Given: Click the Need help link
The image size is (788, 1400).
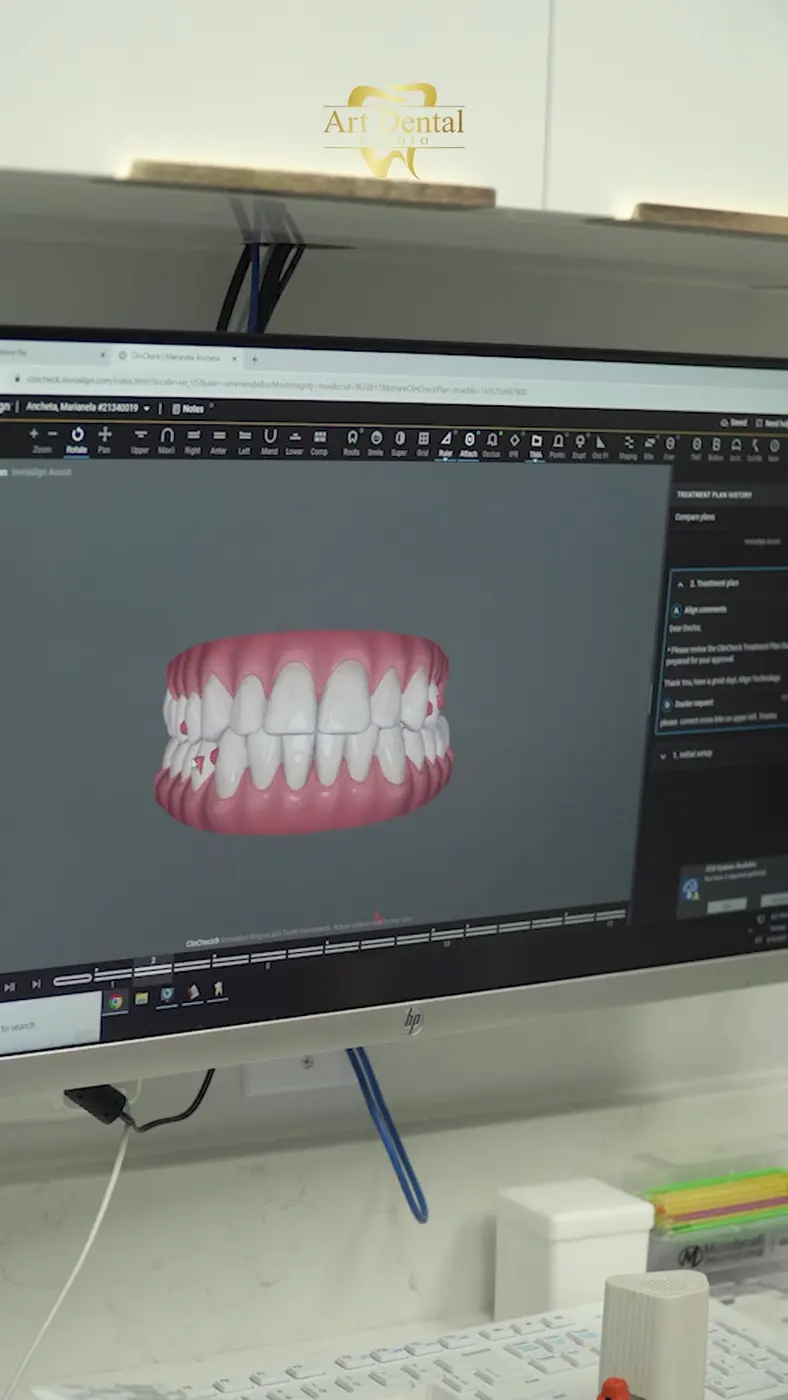Looking at the screenshot, I should click(x=771, y=424).
